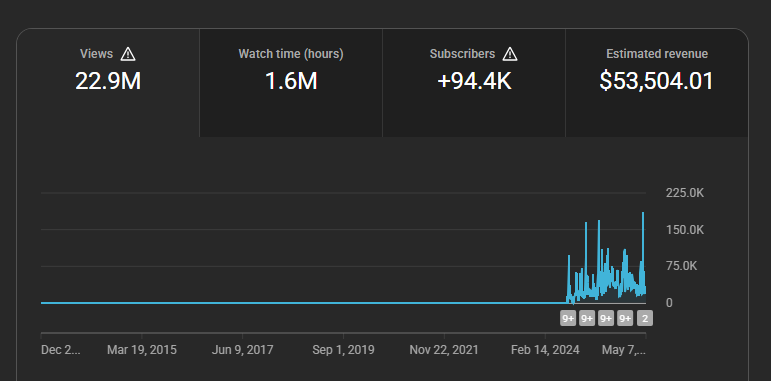The width and height of the screenshot is (771, 381).
Task: Open the second 9+ video marker badge
Action: click(587, 319)
